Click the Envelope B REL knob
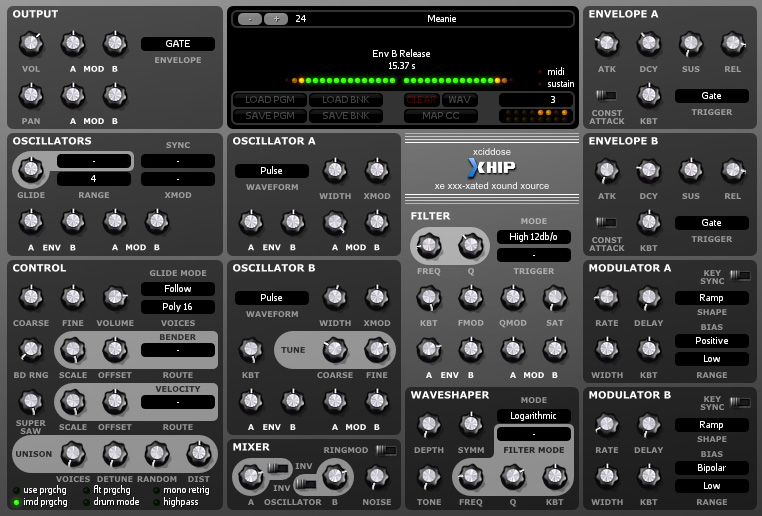Image resolution: width=762 pixels, height=516 pixels. tap(733, 170)
